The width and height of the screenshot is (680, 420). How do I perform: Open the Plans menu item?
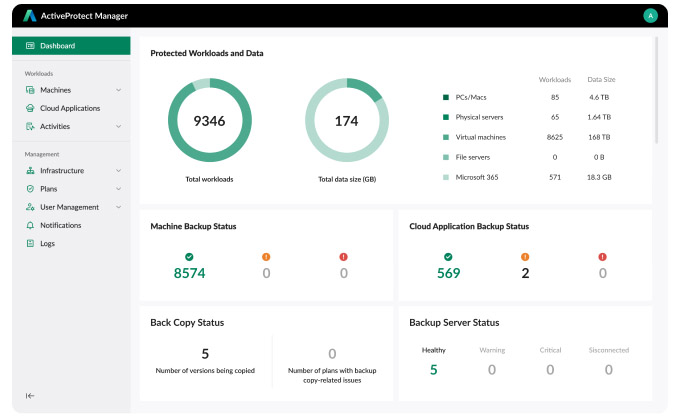click(x=49, y=189)
